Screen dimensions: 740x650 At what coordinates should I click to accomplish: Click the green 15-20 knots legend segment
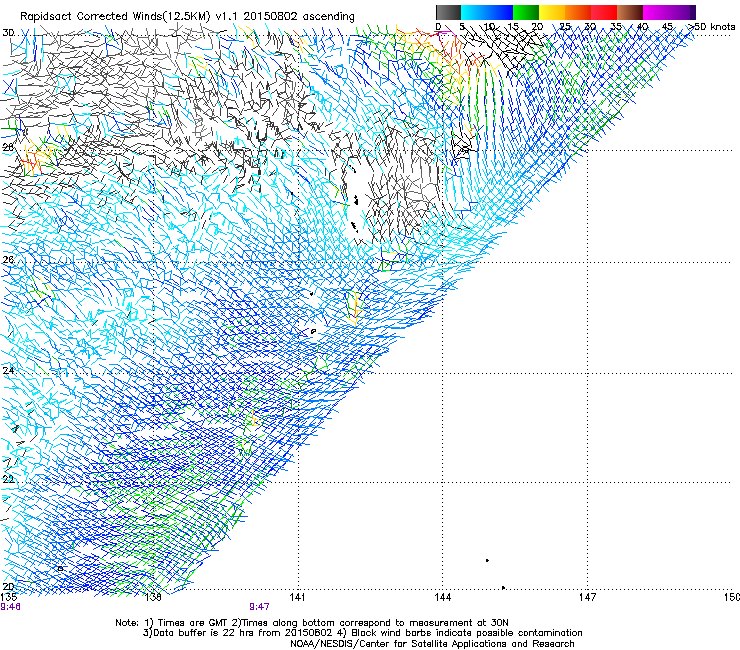coord(526,12)
